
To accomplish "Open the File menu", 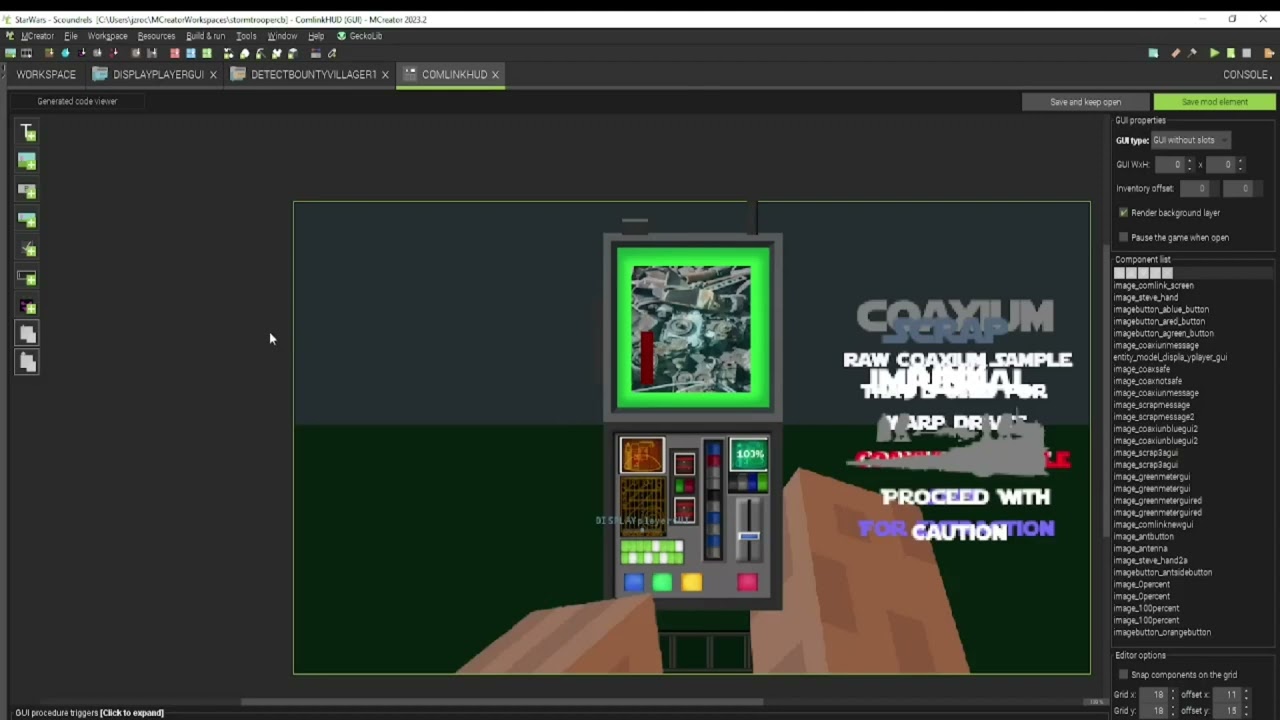I will point(71,36).
